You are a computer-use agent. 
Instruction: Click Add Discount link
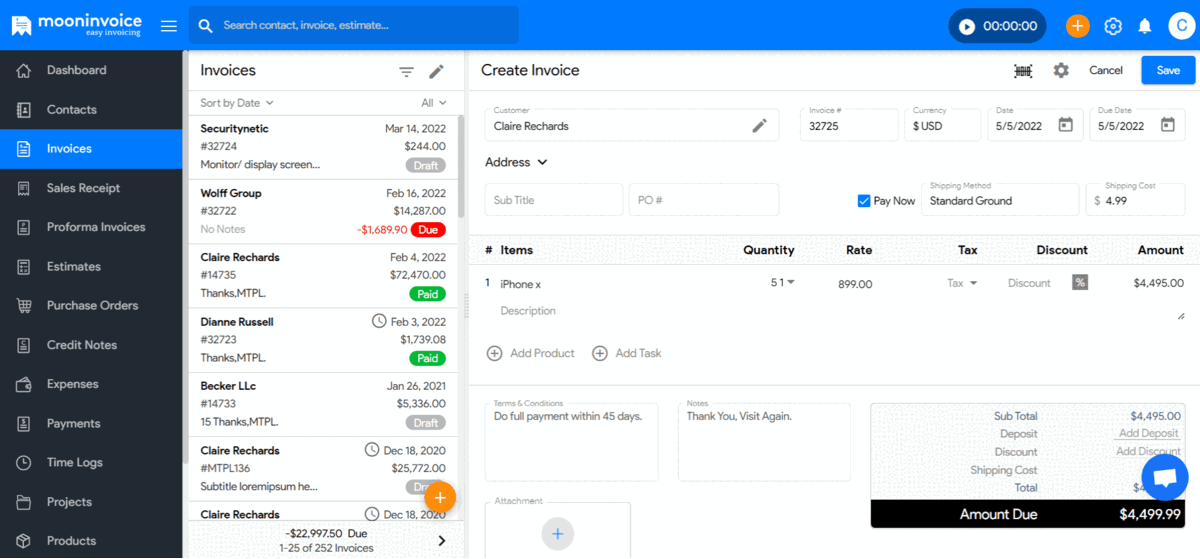click(1148, 451)
